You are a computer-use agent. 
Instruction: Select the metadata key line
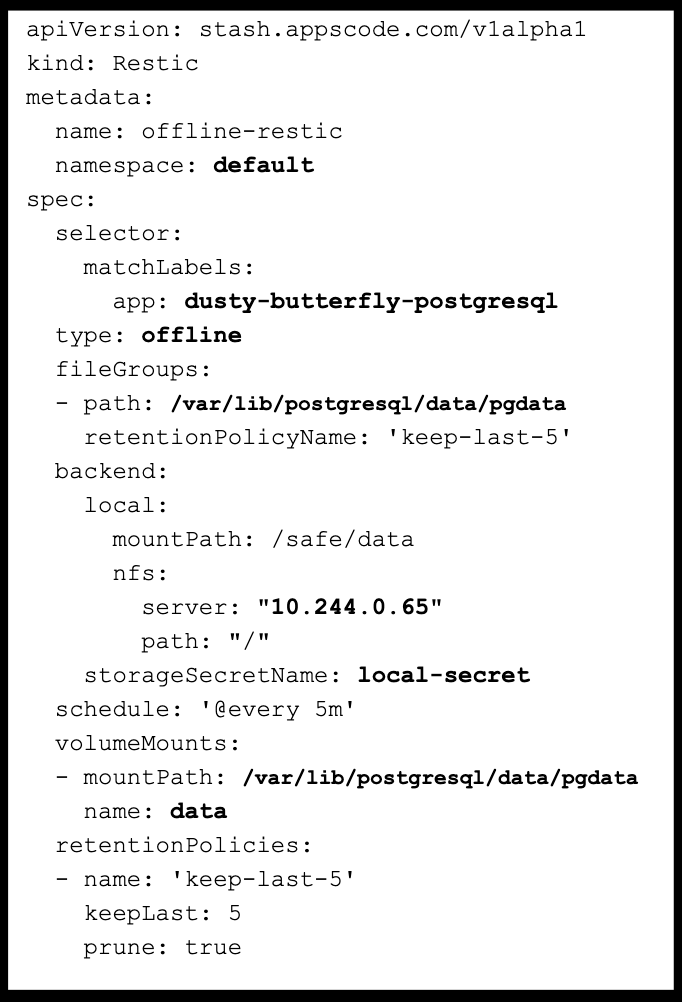pos(90,97)
